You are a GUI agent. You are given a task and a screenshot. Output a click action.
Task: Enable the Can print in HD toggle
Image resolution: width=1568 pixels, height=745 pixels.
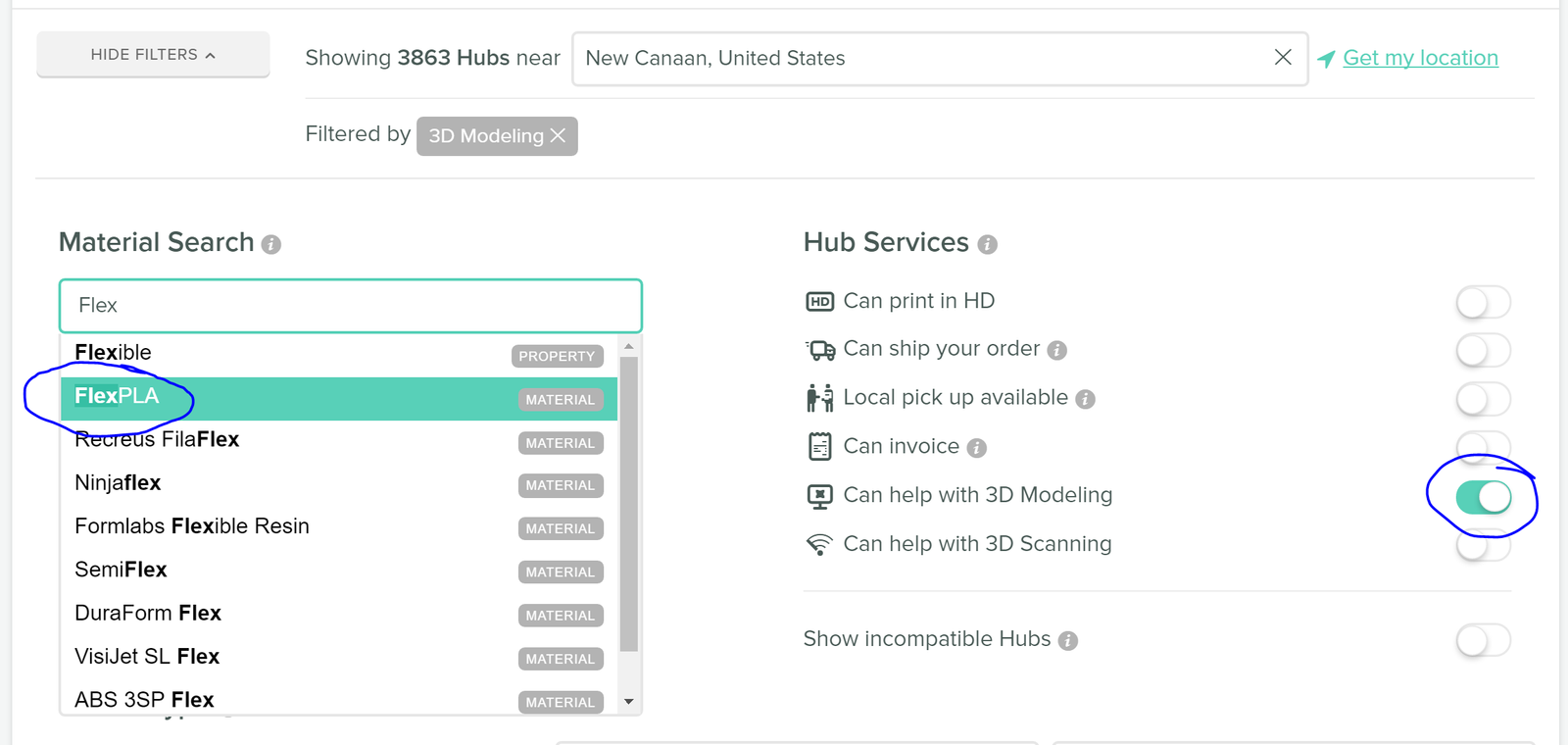1483,302
